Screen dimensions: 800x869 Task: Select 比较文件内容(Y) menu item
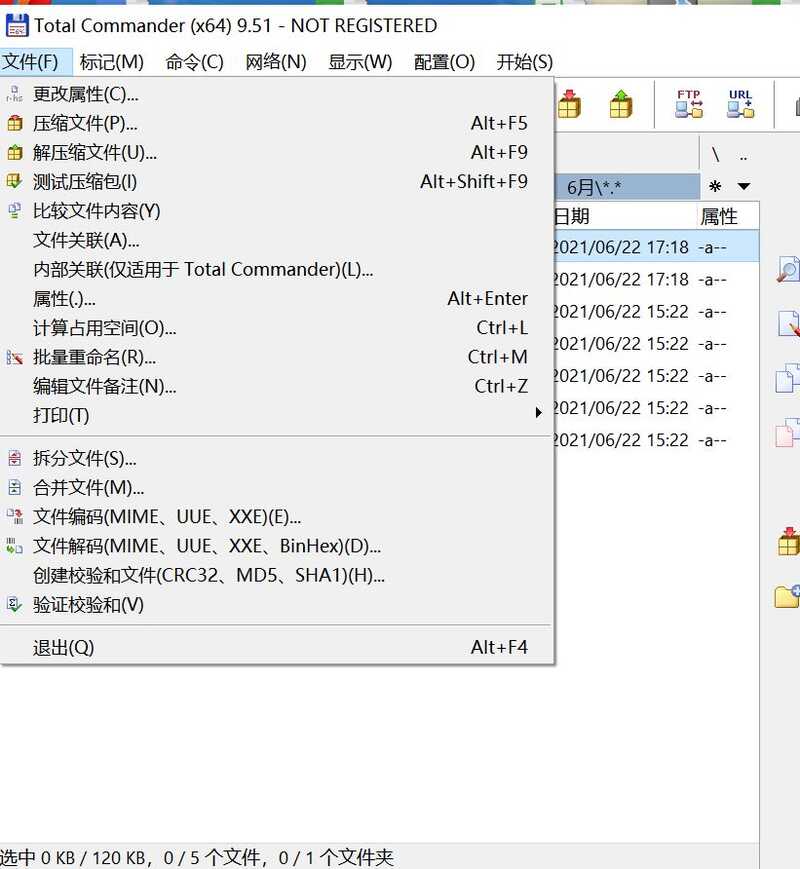pos(276,211)
